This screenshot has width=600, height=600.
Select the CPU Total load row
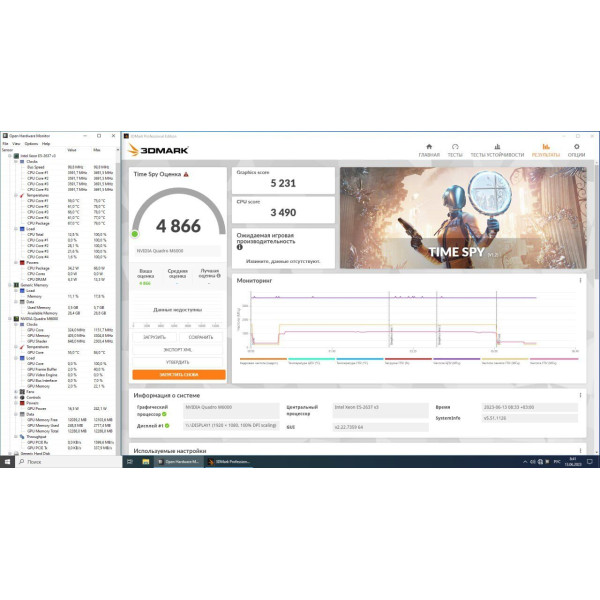pos(59,235)
